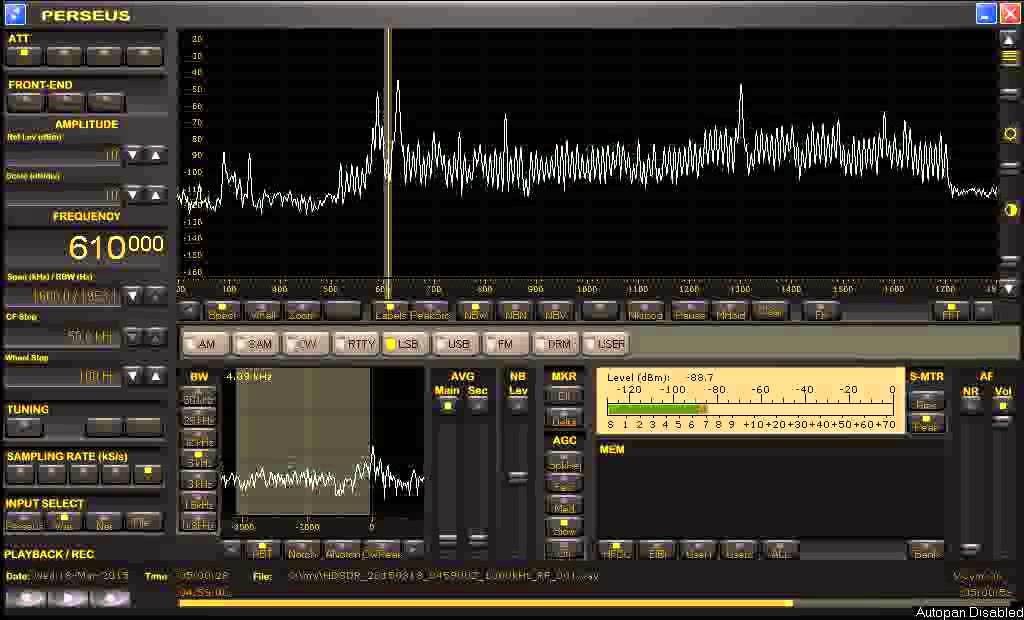1024x620 pixels.
Task: Click the lit ATT attenuator button
Action: coord(24,56)
